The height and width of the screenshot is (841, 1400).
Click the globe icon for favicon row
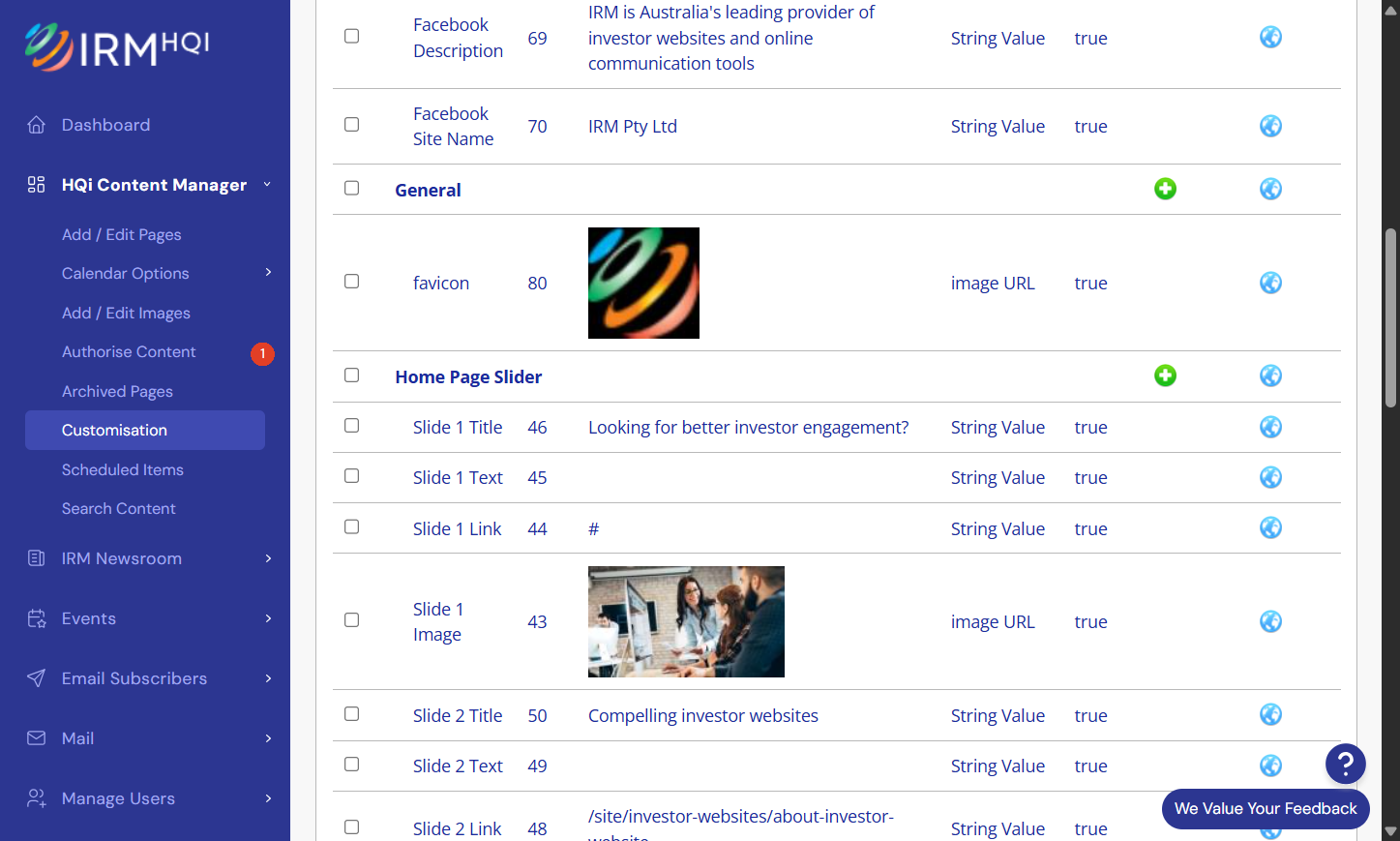click(x=1270, y=283)
